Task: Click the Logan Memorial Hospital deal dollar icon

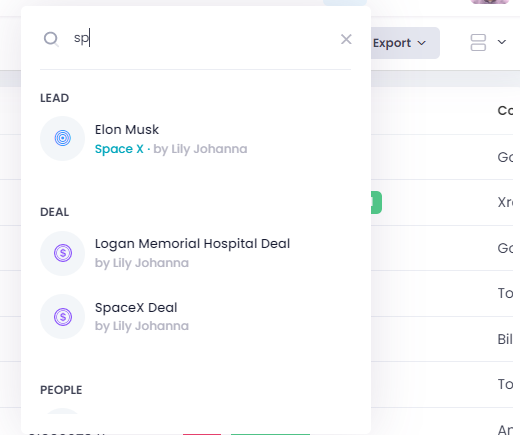Action: coord(63,253)
